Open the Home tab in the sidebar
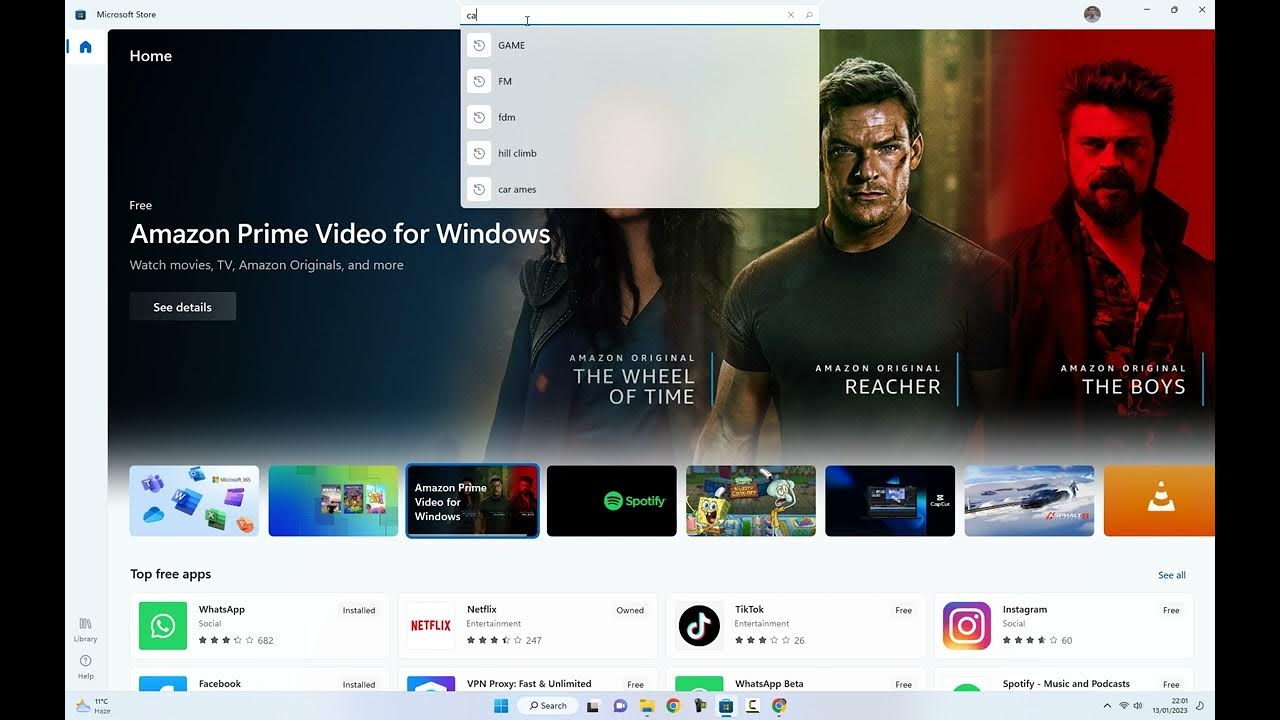This screenshot has height=720, width=1280. pyautogui.click(x=85, y=47)
